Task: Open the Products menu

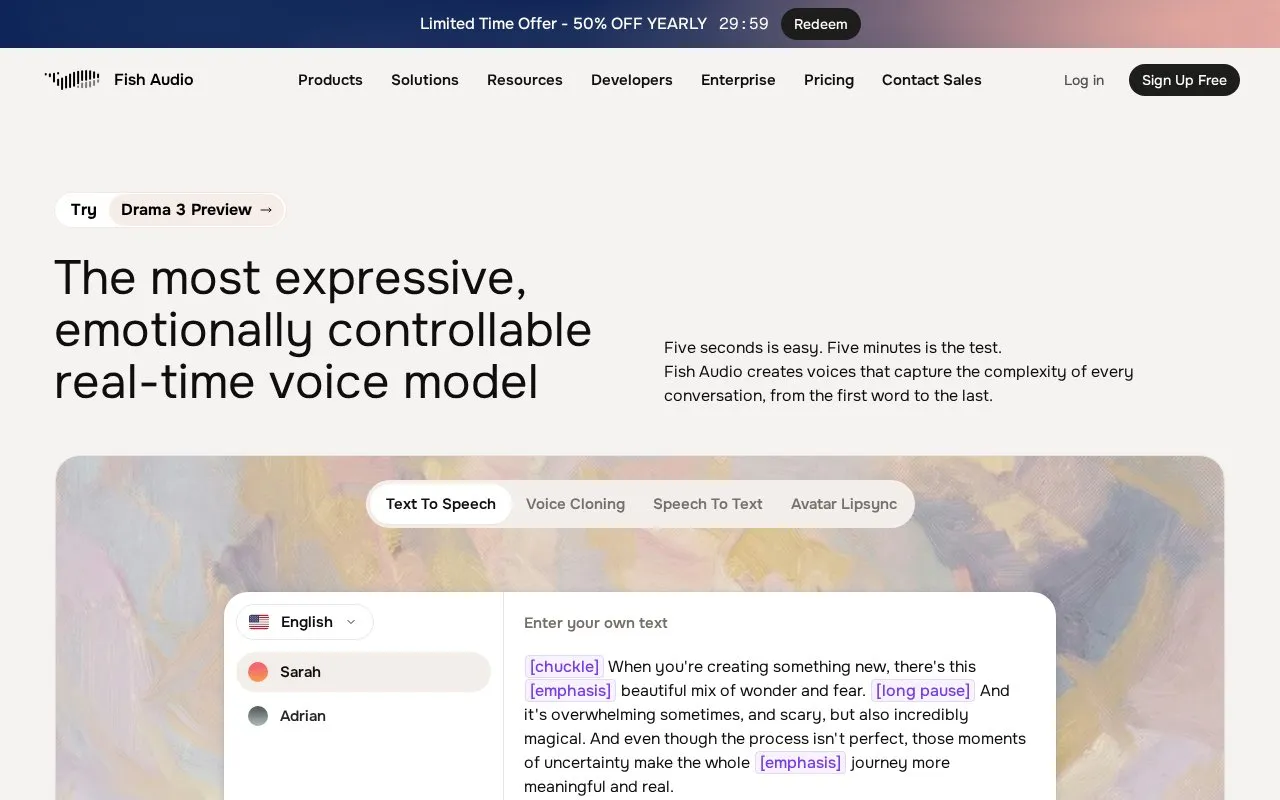Action: 330,80
